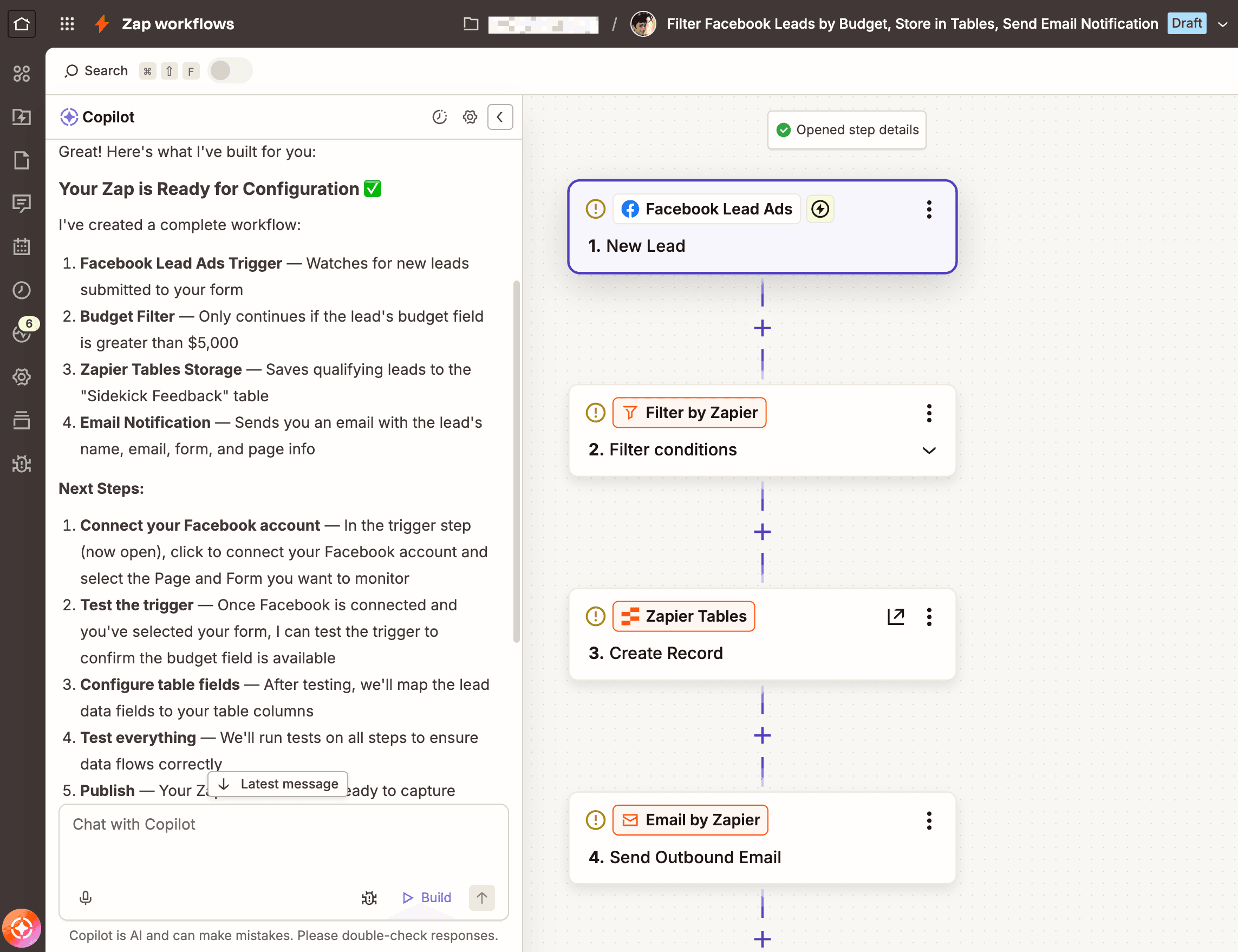Viewport: 1238px width, 952px height.
Task: Open the sidebar Zap details lightning icon
Action: coord(22,117)
